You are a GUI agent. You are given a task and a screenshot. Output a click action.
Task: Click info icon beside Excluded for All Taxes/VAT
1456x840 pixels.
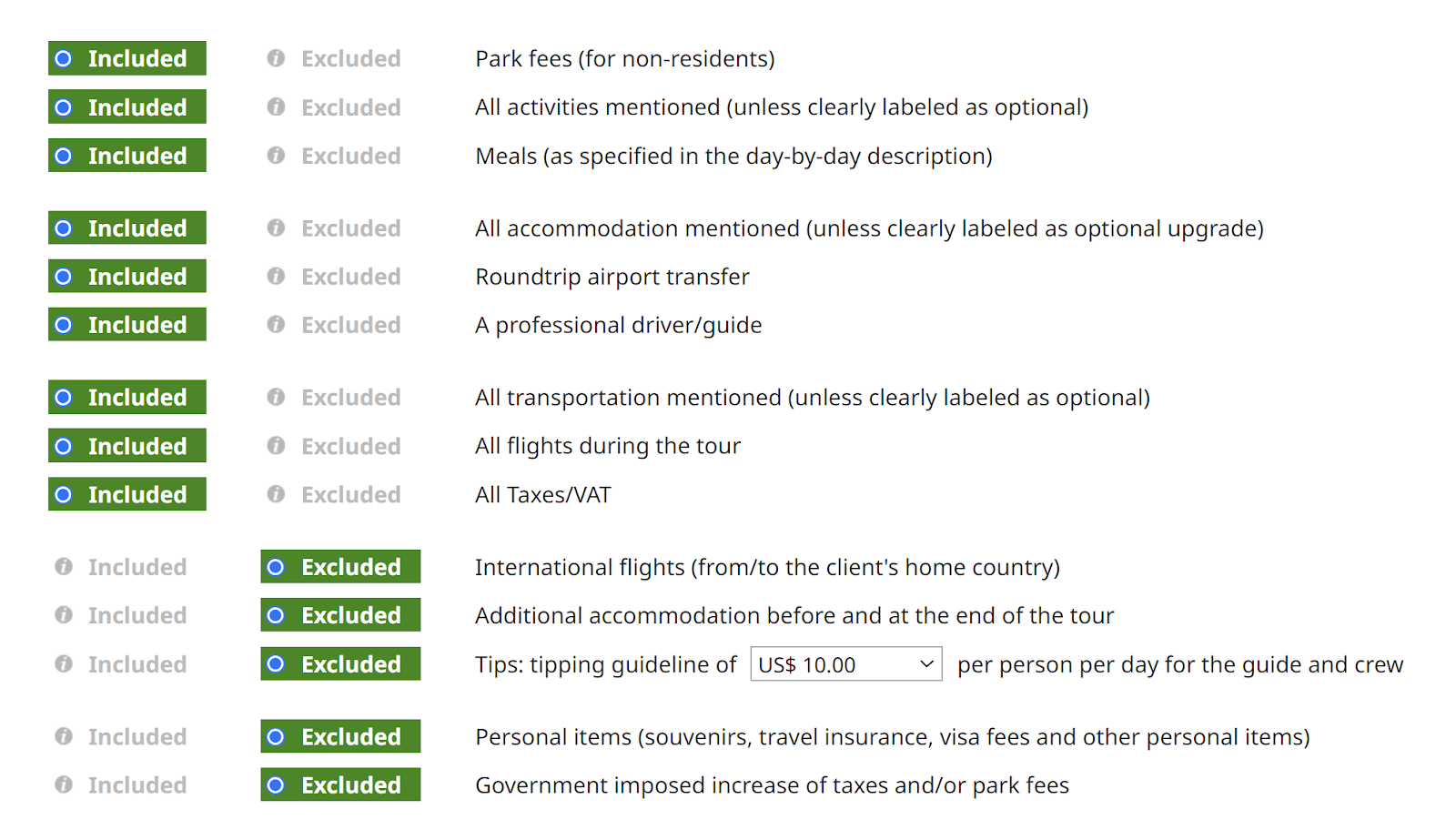[x=276, y=494]
